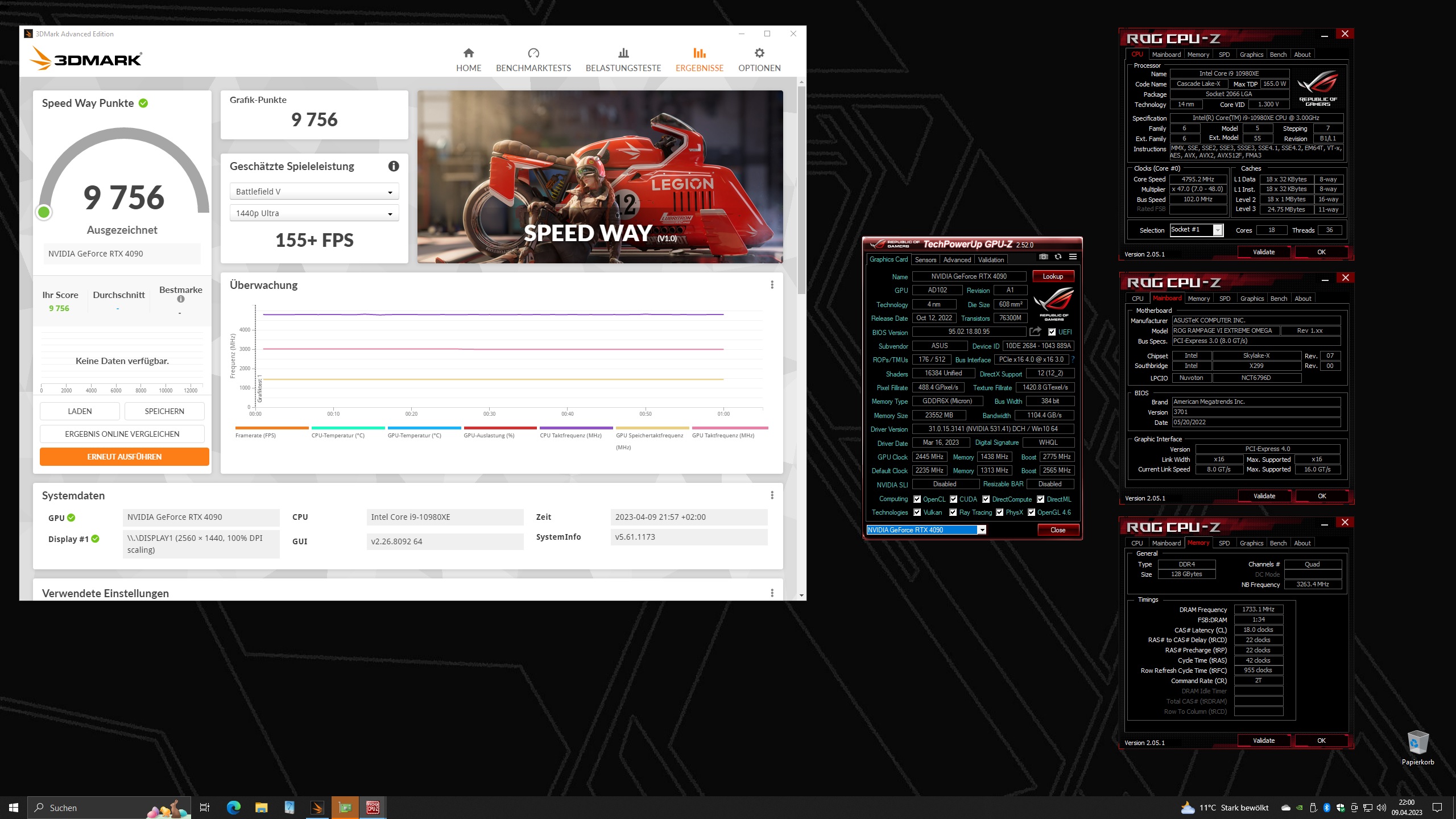Viewport: 1456px width, 819px height.
Task: Click the Speed Way preview thumbnail
Action: [x=600, y=177]
